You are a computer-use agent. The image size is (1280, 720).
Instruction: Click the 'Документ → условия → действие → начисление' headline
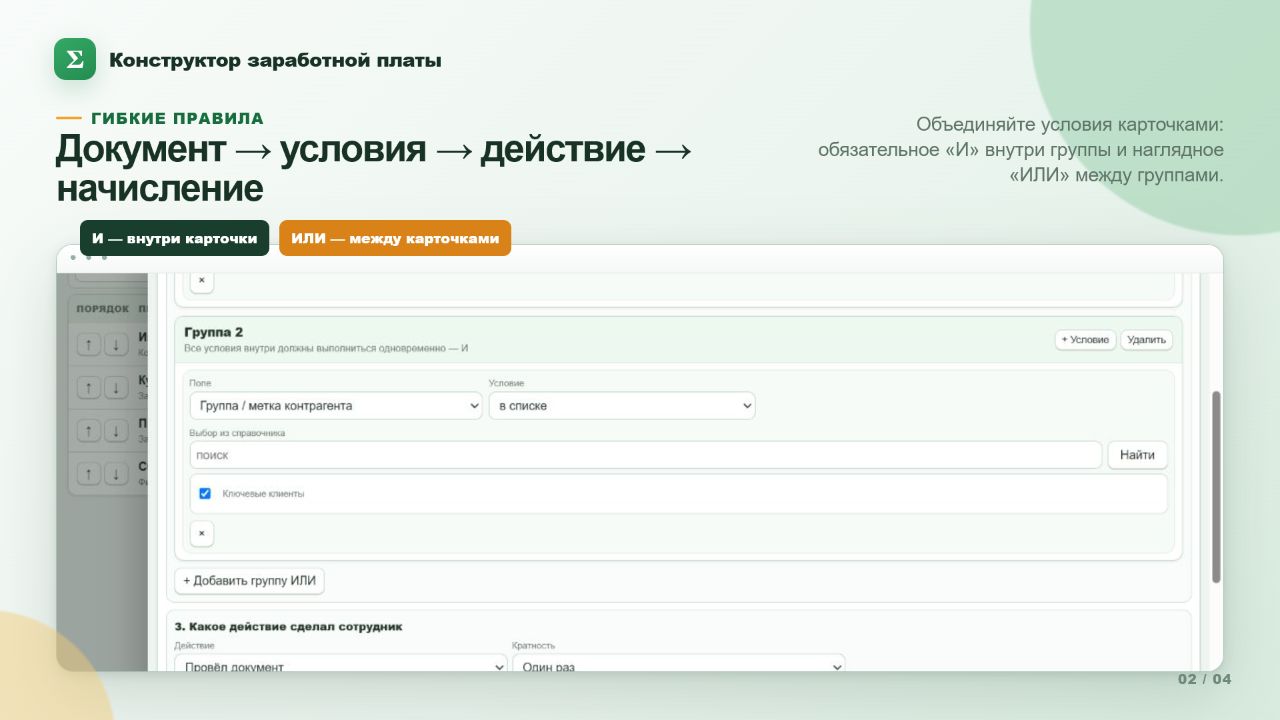(x=373, y=167)
